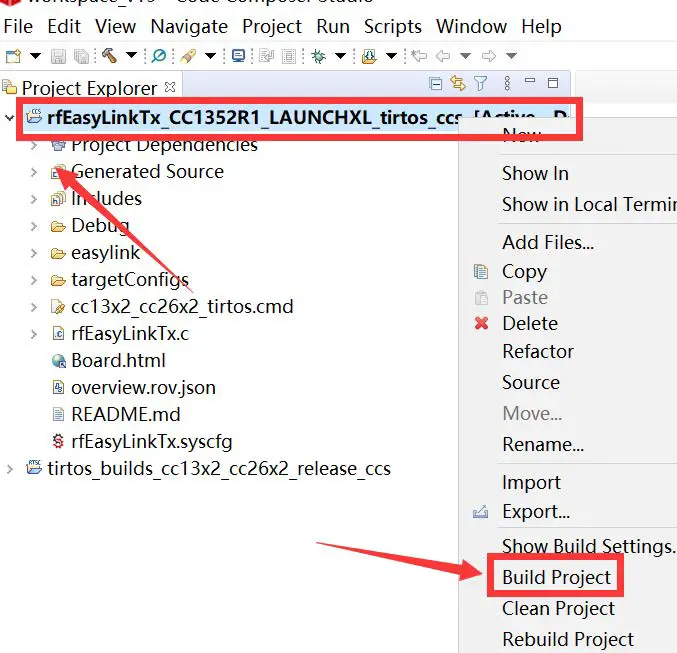Viewport: 677px width, 653px height.
Task: Minimize the Project Explorer panel
Action: click(x=530, y=81)
